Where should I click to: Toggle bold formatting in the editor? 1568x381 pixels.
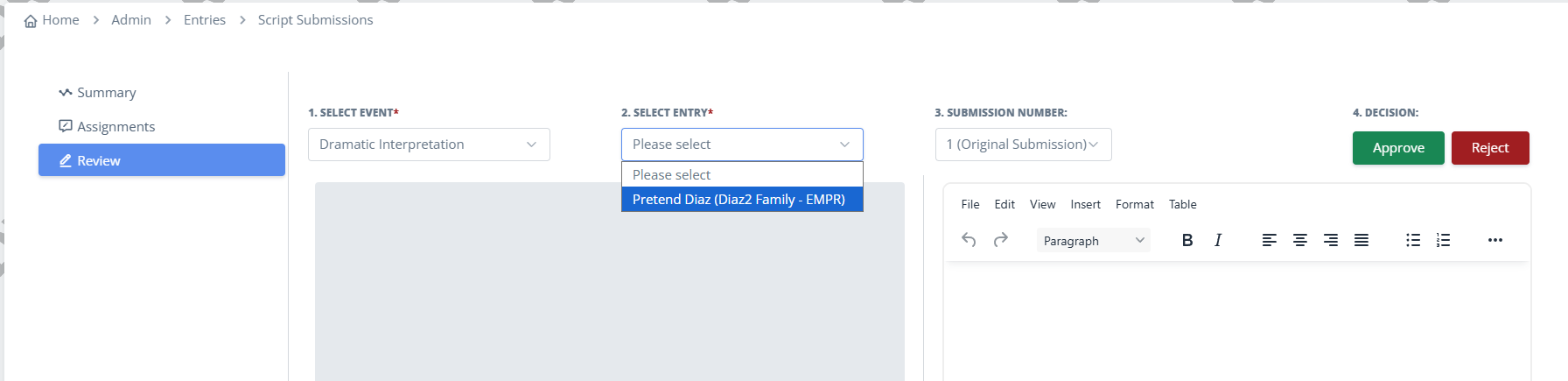1187,240
